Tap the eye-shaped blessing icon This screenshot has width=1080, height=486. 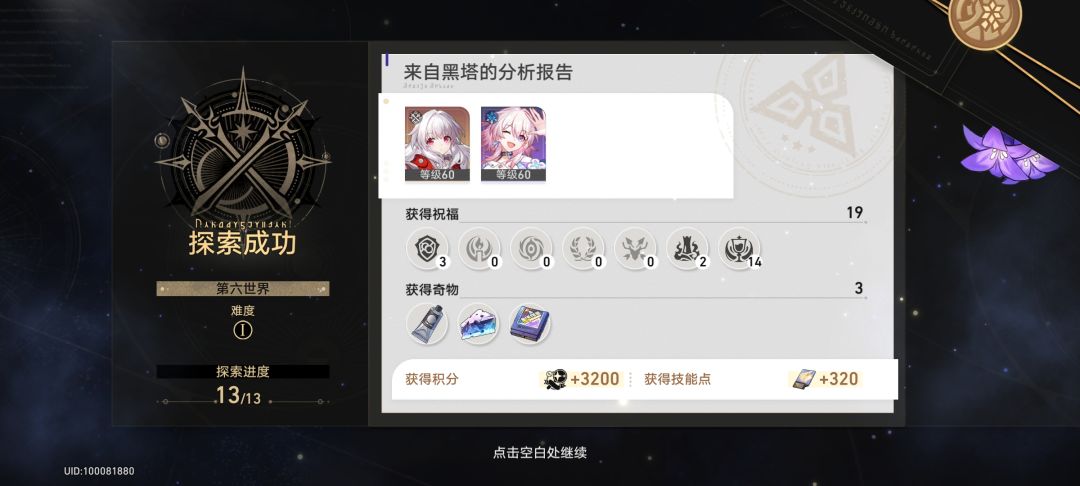(531, 249)
